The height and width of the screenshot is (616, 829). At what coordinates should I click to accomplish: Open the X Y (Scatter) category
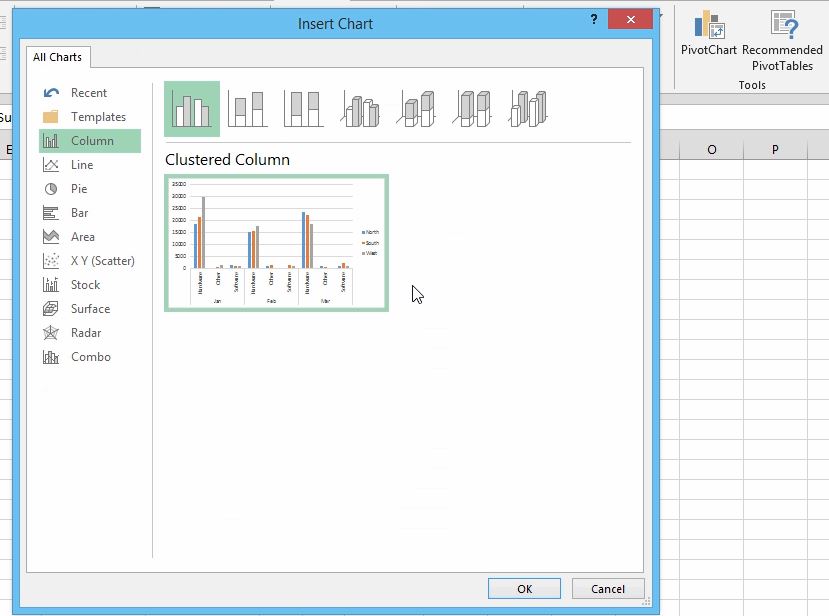[102, 261]
